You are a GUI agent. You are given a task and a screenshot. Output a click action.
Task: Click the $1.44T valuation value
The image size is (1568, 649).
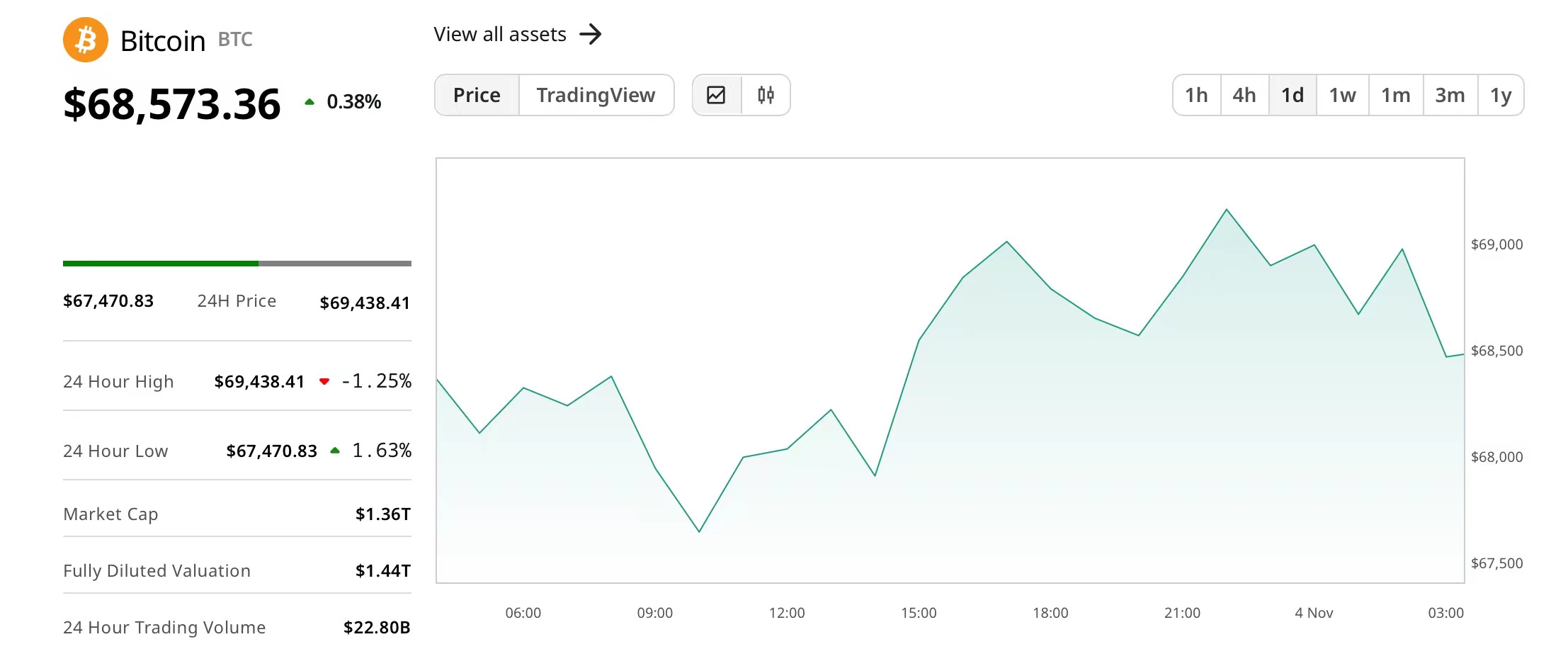(383, 571)
